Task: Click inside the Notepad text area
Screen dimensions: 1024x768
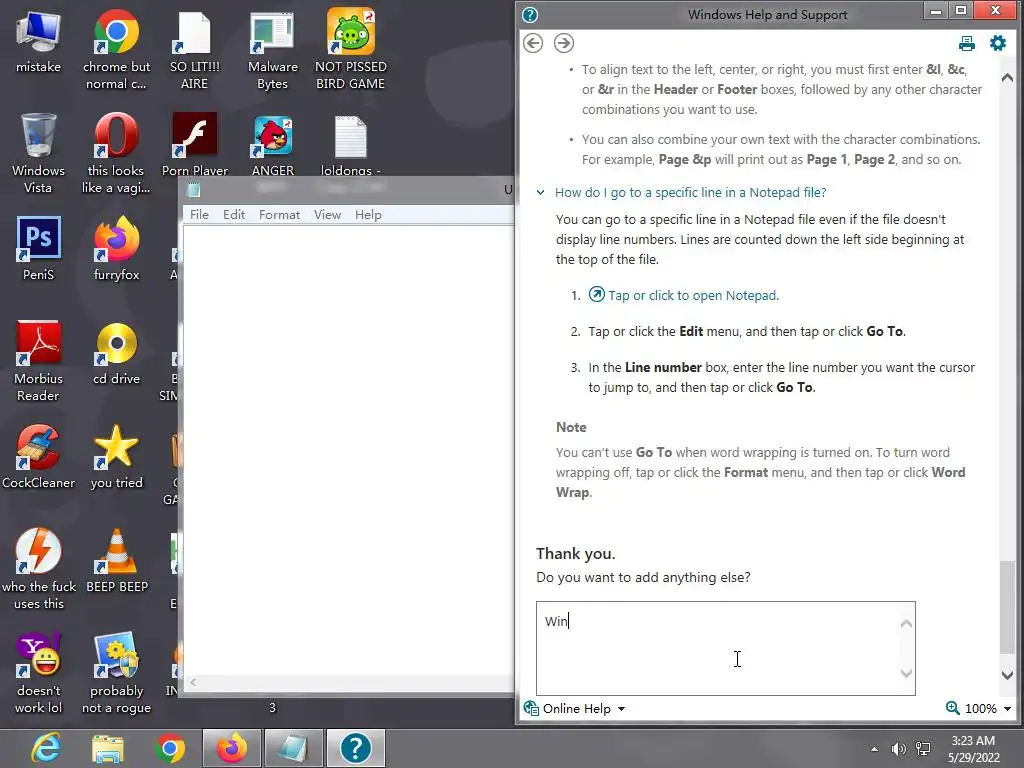Action: coord(349,451)
